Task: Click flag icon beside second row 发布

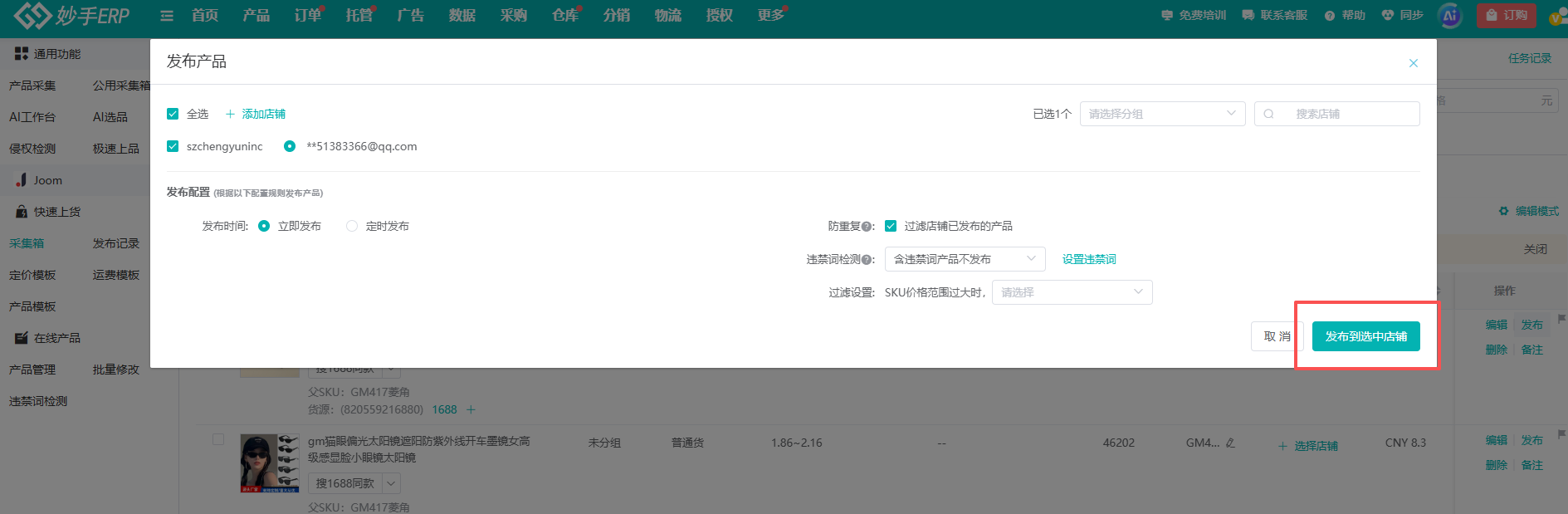Action: [x=1561, y=434]
